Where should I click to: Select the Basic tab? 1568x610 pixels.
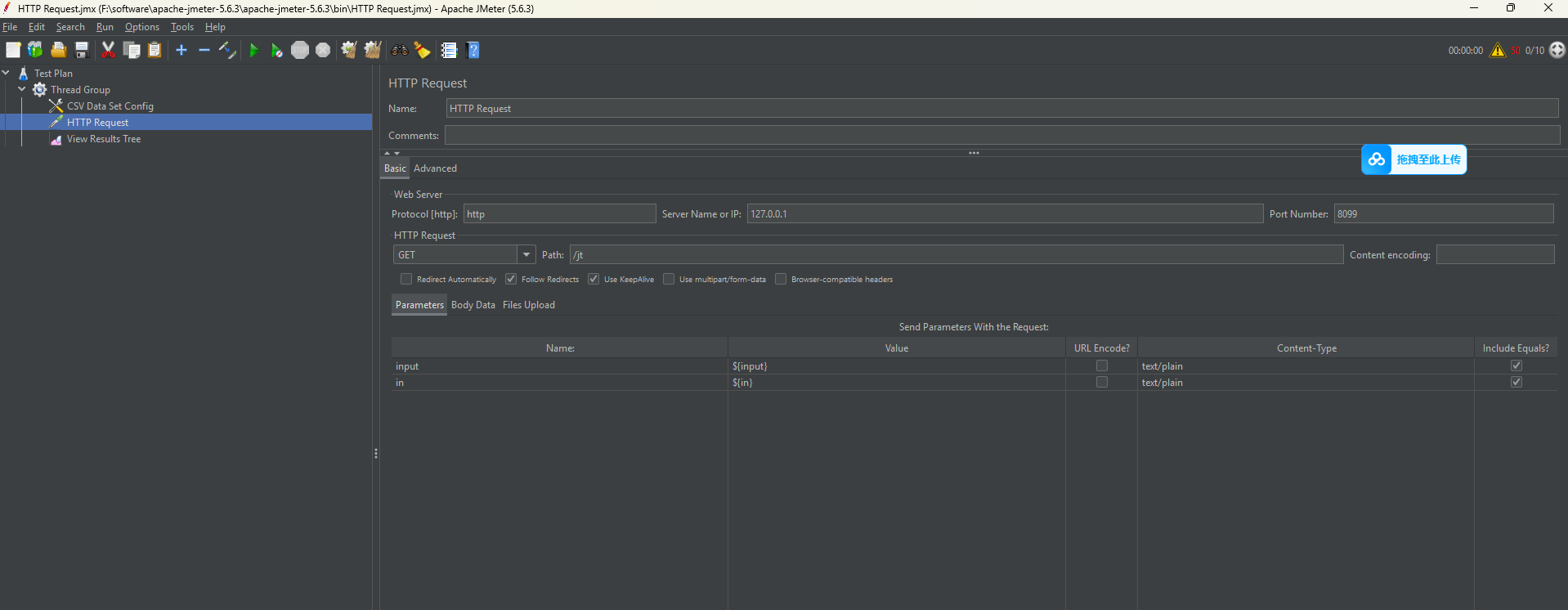point(395,168)
